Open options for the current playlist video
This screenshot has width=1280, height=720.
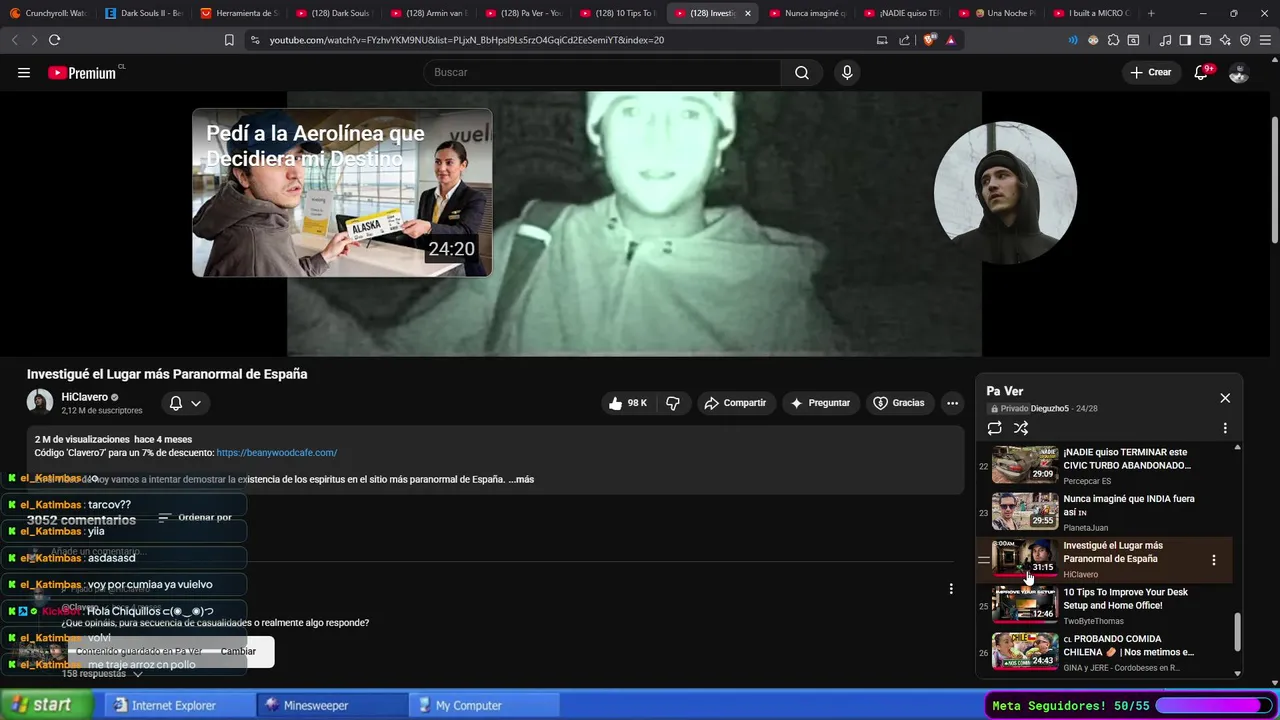pos(1214,560)
